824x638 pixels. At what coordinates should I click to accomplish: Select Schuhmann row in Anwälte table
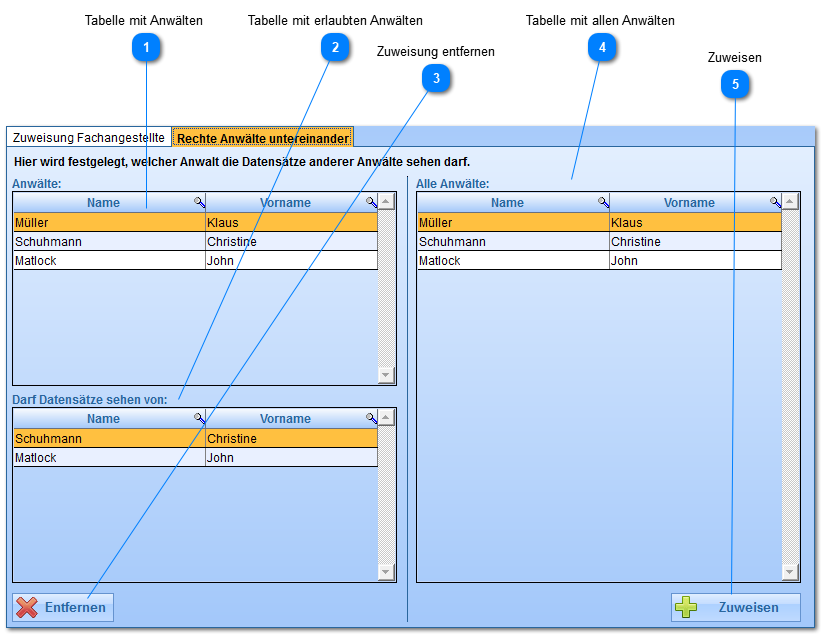[108, 242]
